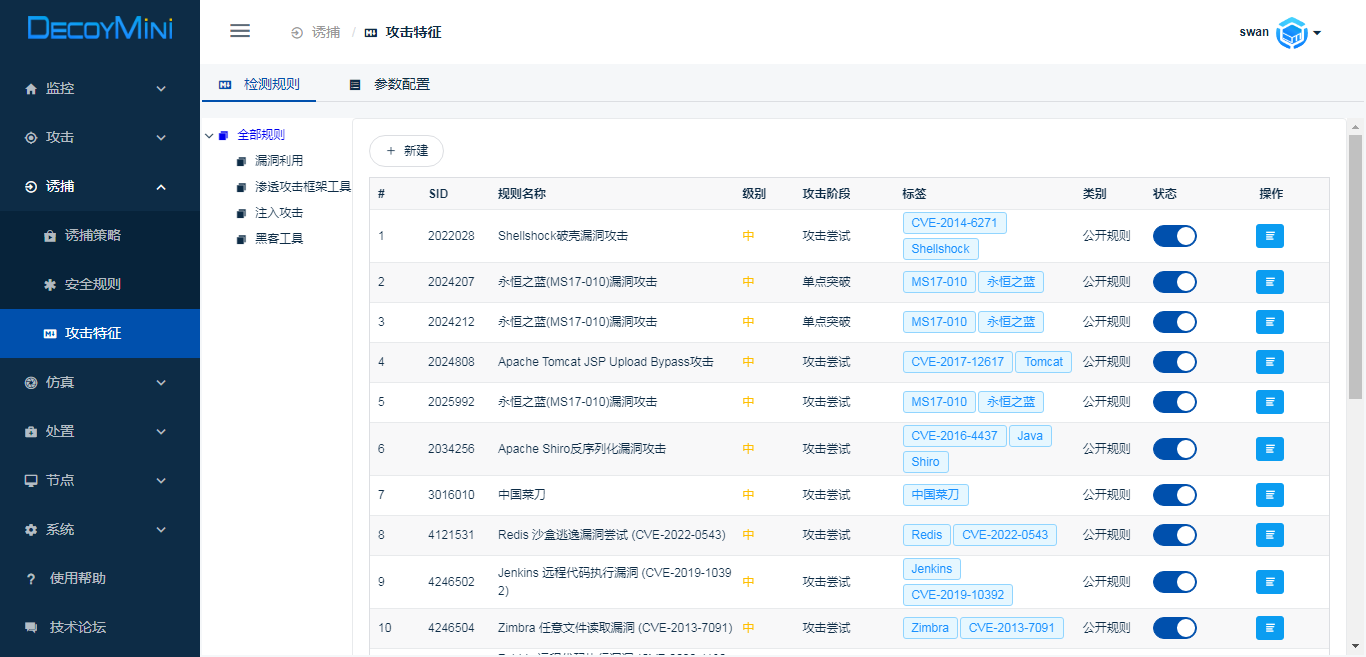The width and height of the screenshot is (1366, 657).
Task: Open 技术论坛 forum in sidebar
Action: coord(77,627)
